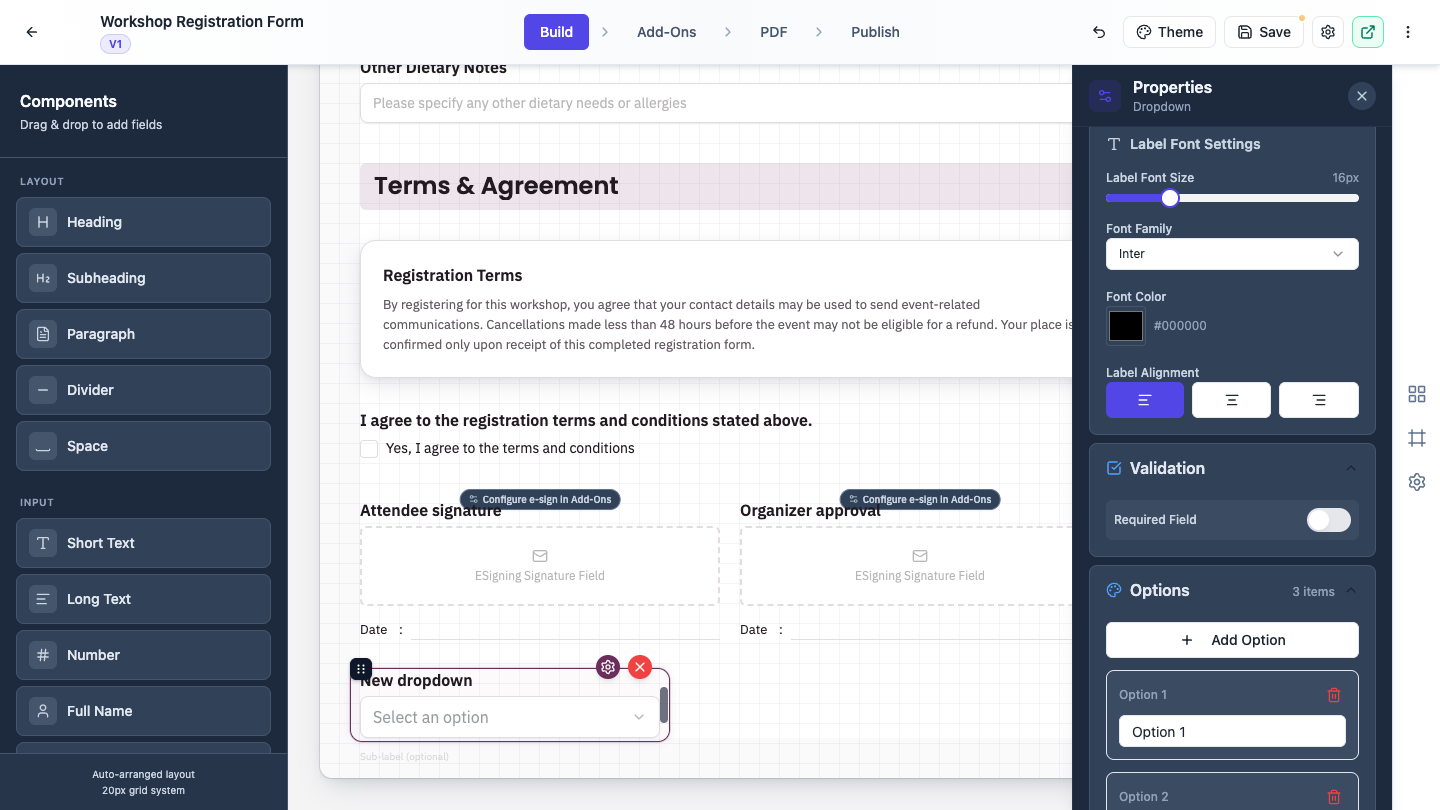The height and width of the screenshot is (810, 1440).
Task: Click the undo icon in top bar
Action: (x=1099, y=32)
